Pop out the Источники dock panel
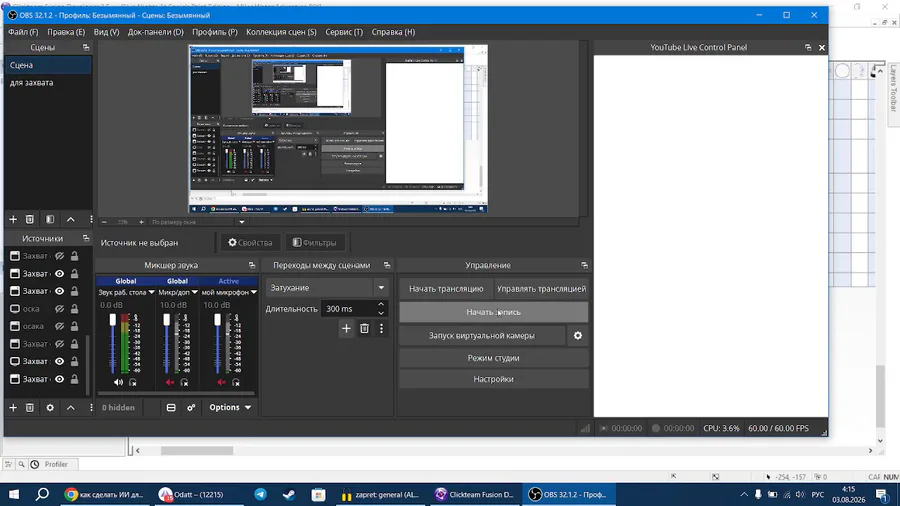The image size is (900, 506). 86,238
